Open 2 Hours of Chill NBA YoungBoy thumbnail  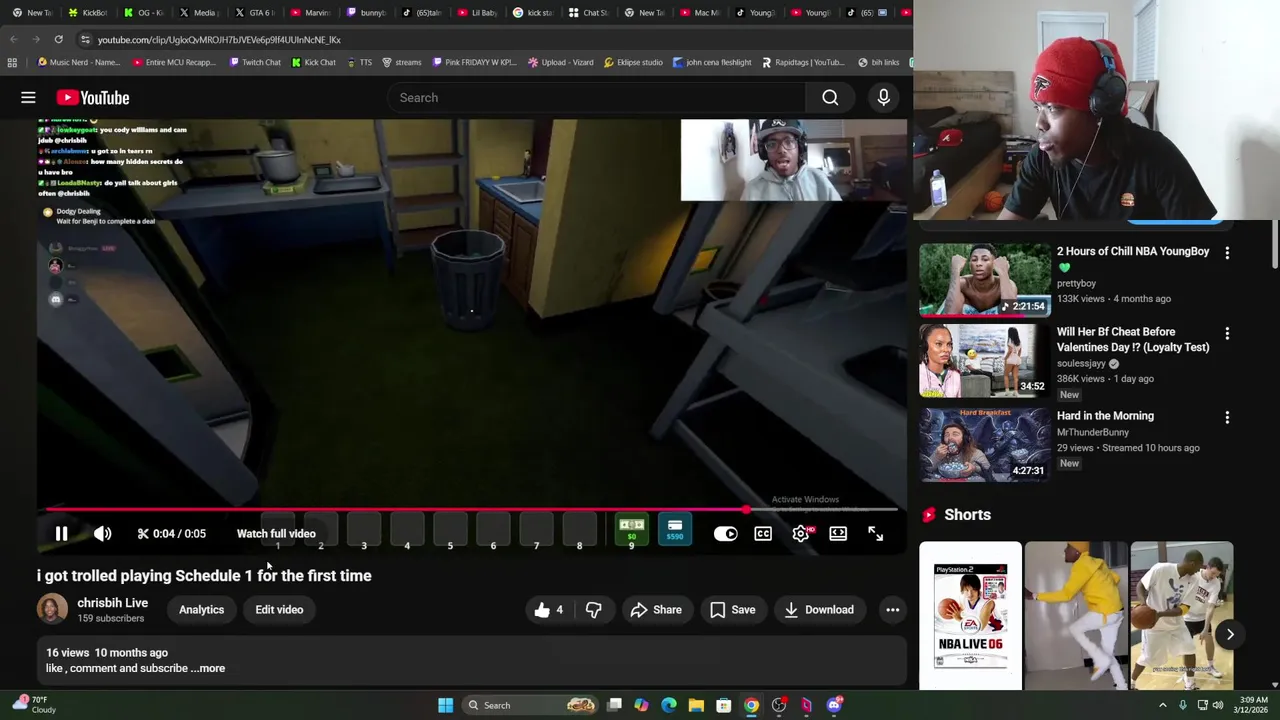[x=985, y=280]
